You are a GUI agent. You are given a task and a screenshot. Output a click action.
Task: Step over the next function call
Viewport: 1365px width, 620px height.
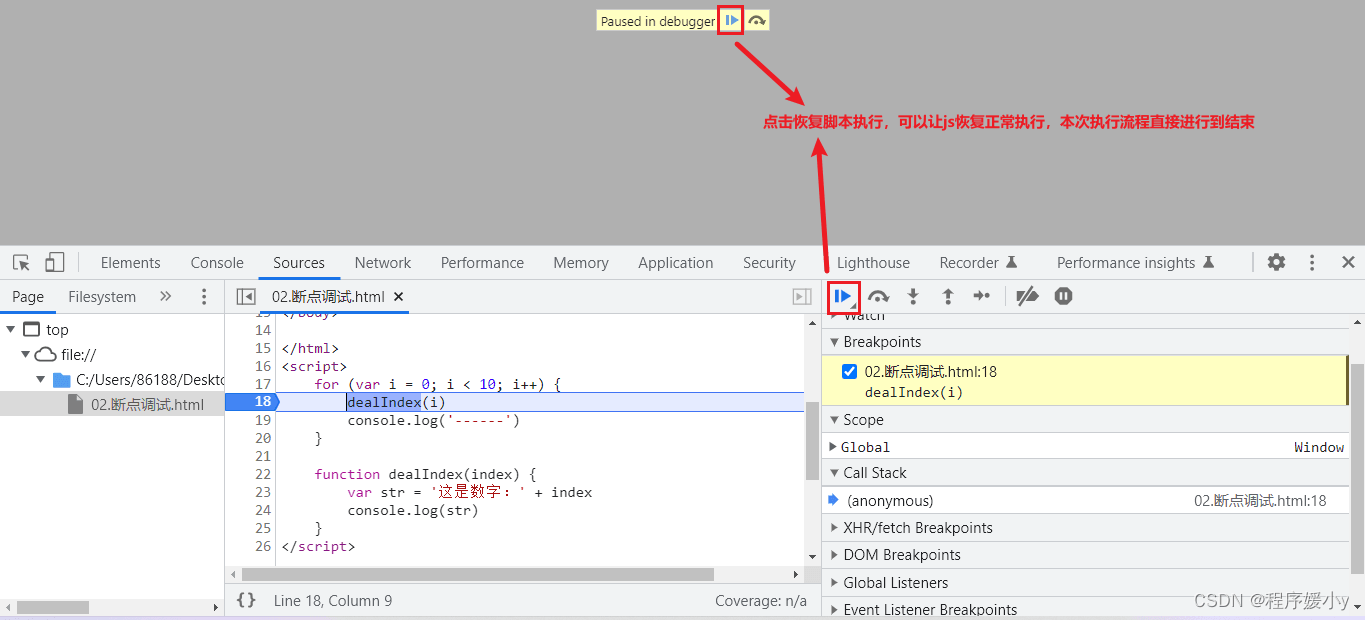click(x=879, y=297)
